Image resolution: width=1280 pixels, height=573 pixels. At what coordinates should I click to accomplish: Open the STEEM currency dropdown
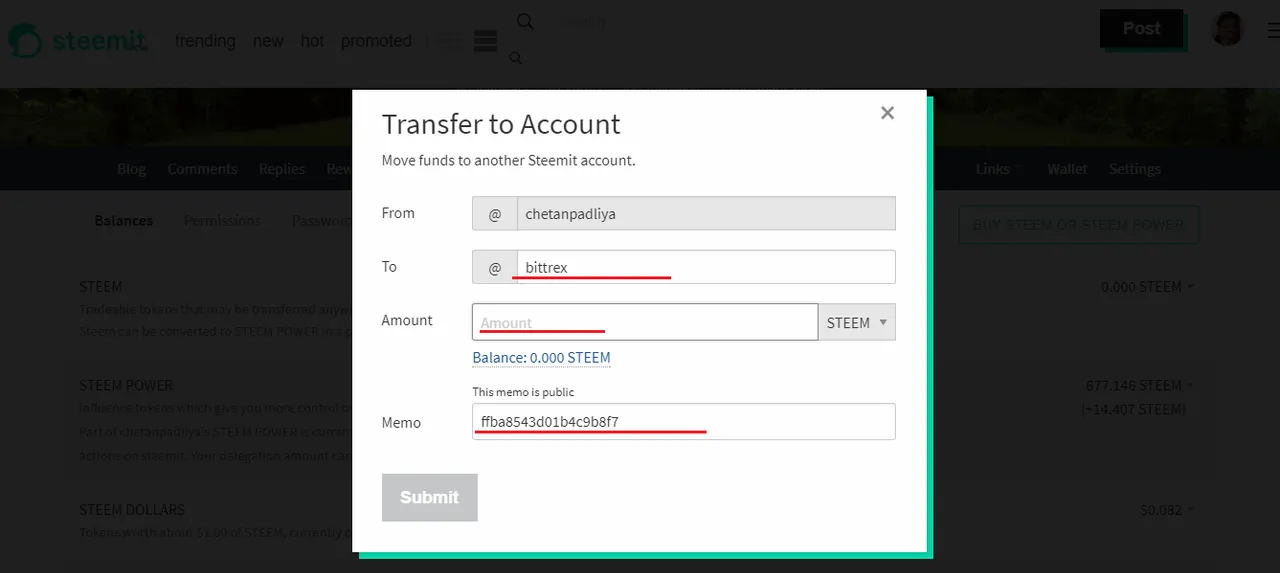857,323
